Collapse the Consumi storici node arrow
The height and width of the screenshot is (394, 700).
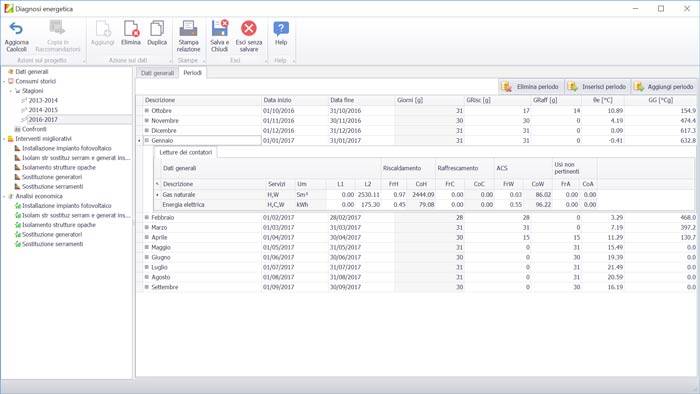pyautogui.click(x=4, y=82)
